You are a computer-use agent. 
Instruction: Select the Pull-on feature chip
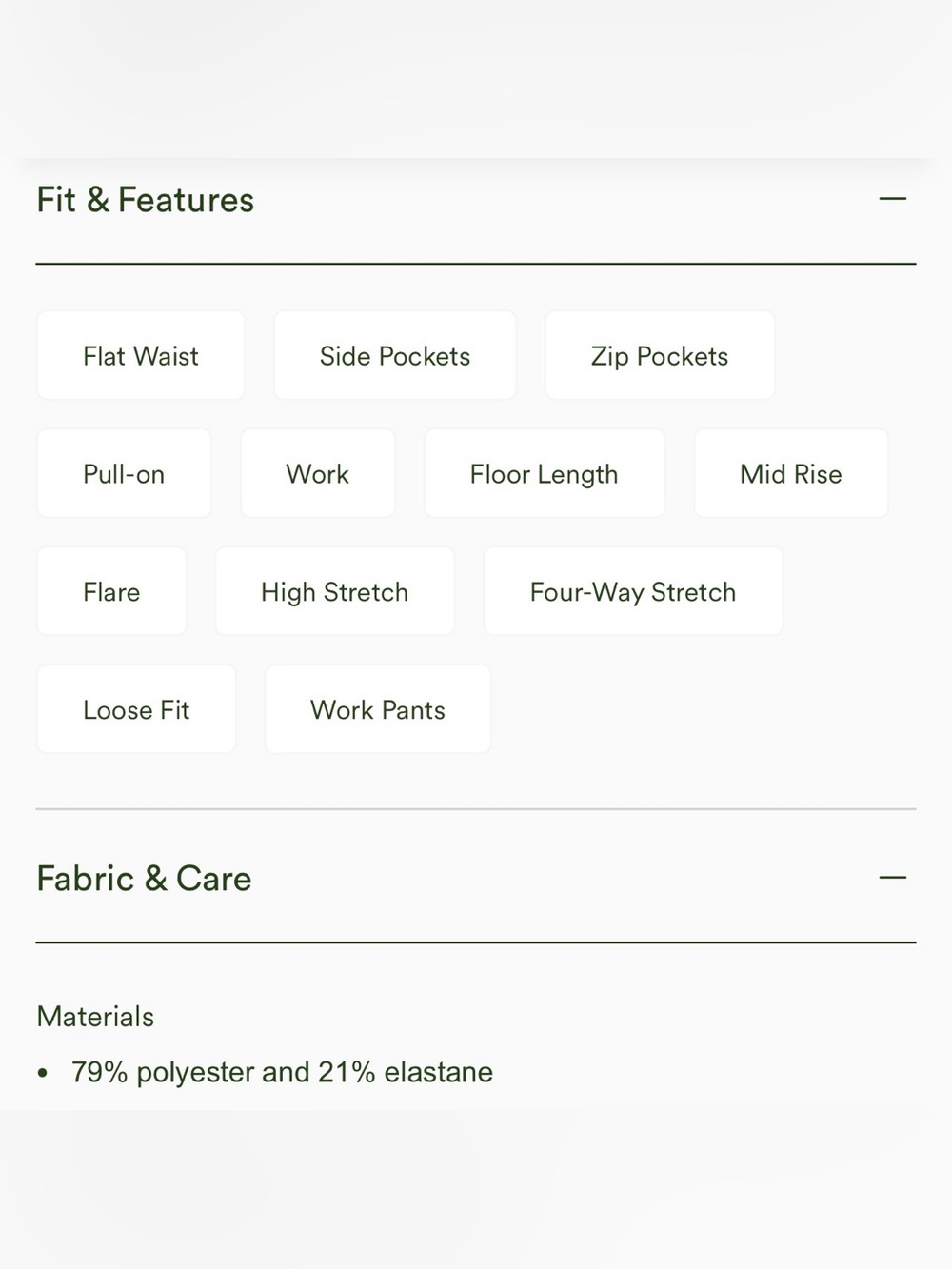(x=124, y=473)
